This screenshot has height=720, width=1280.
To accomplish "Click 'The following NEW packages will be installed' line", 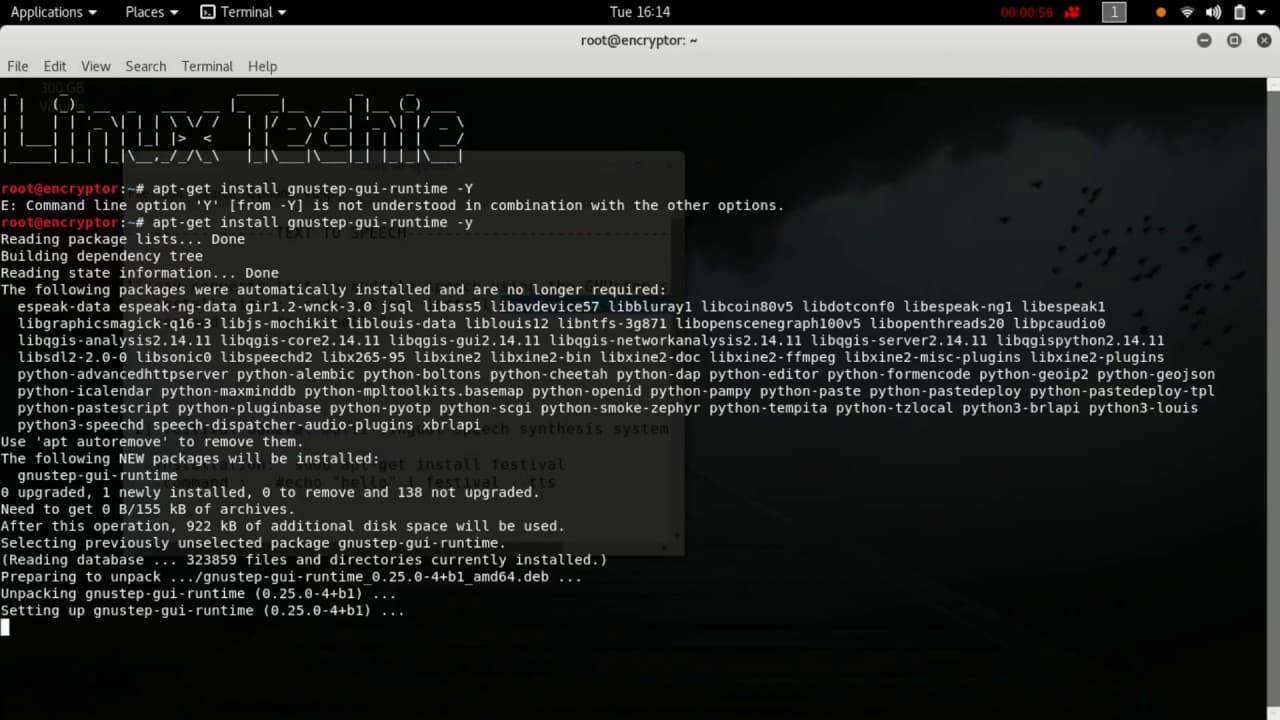I will [x=190, y=459].
